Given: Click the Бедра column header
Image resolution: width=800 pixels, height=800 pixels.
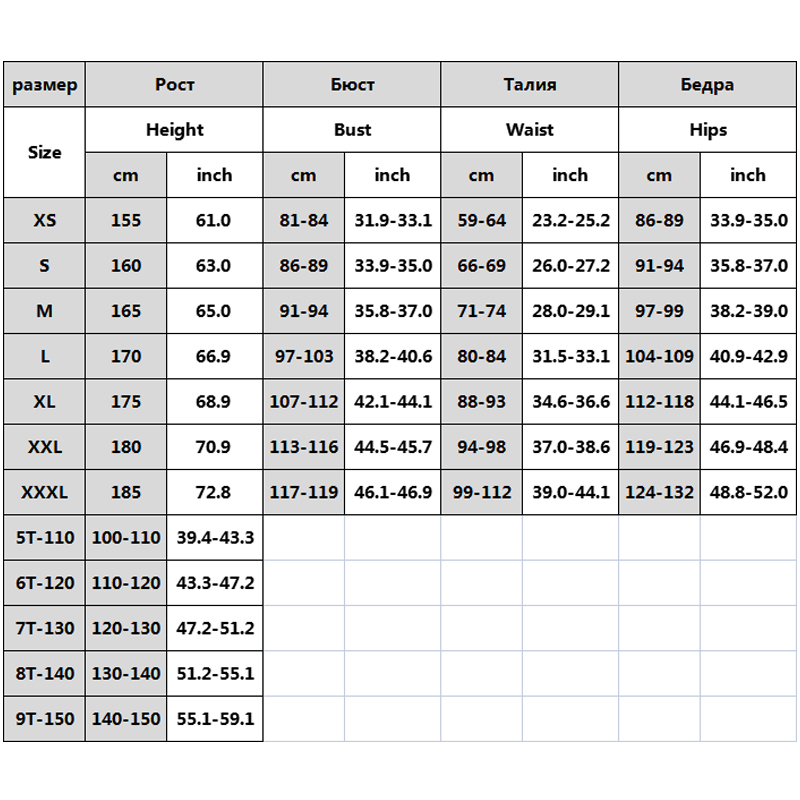Looking at the screenshot, I should point(708,85).
